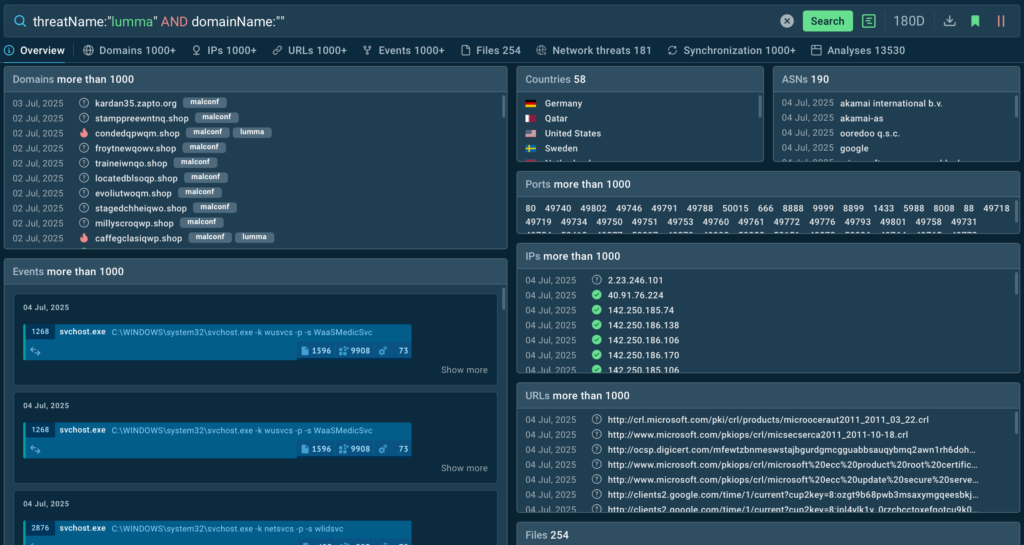Viewport: 1024px width, 545px height.
Task: Click the question mark icon beside kardan35.zapto.org
Action: (x=84, y=103)
